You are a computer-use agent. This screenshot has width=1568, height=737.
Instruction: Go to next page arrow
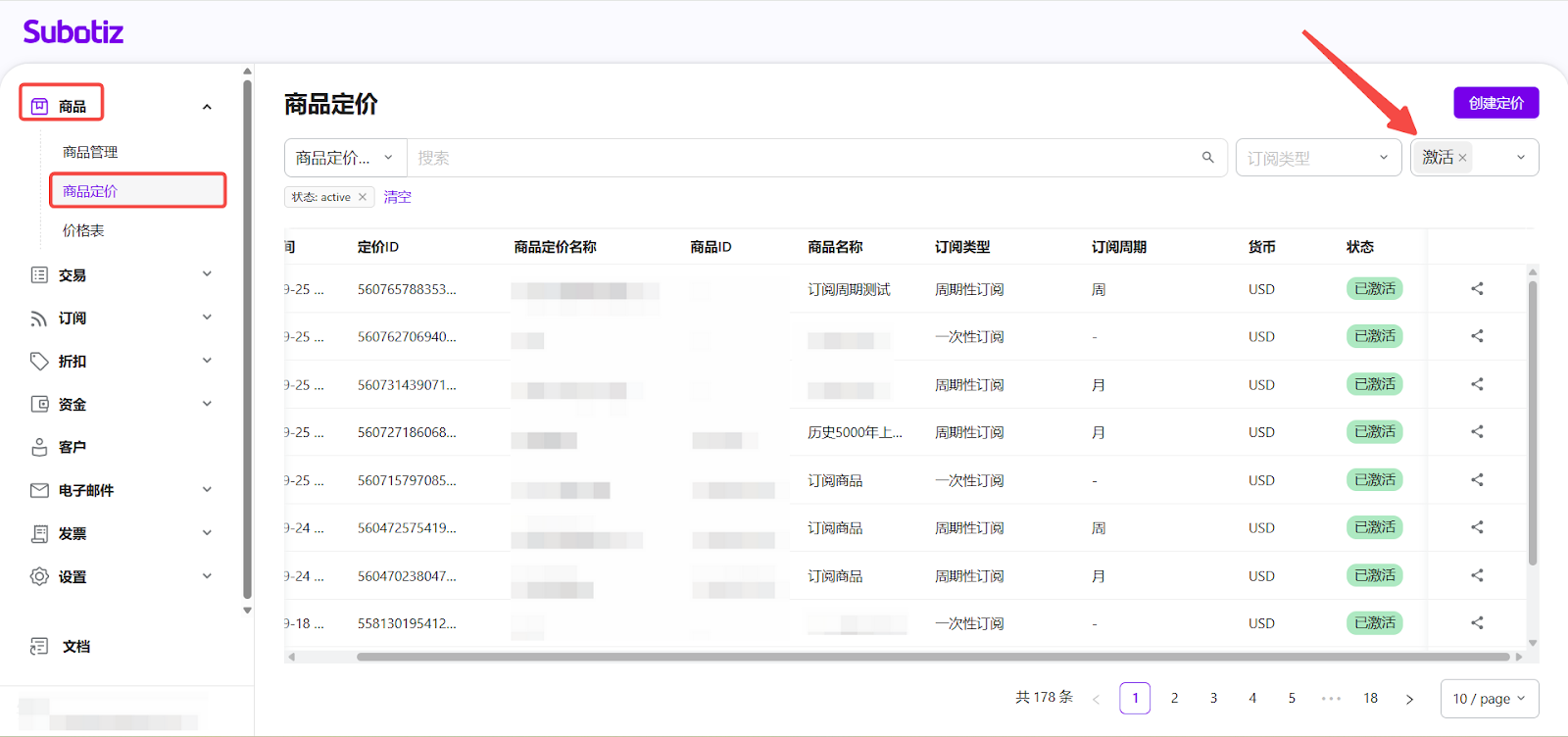[x=1409, y=699]
